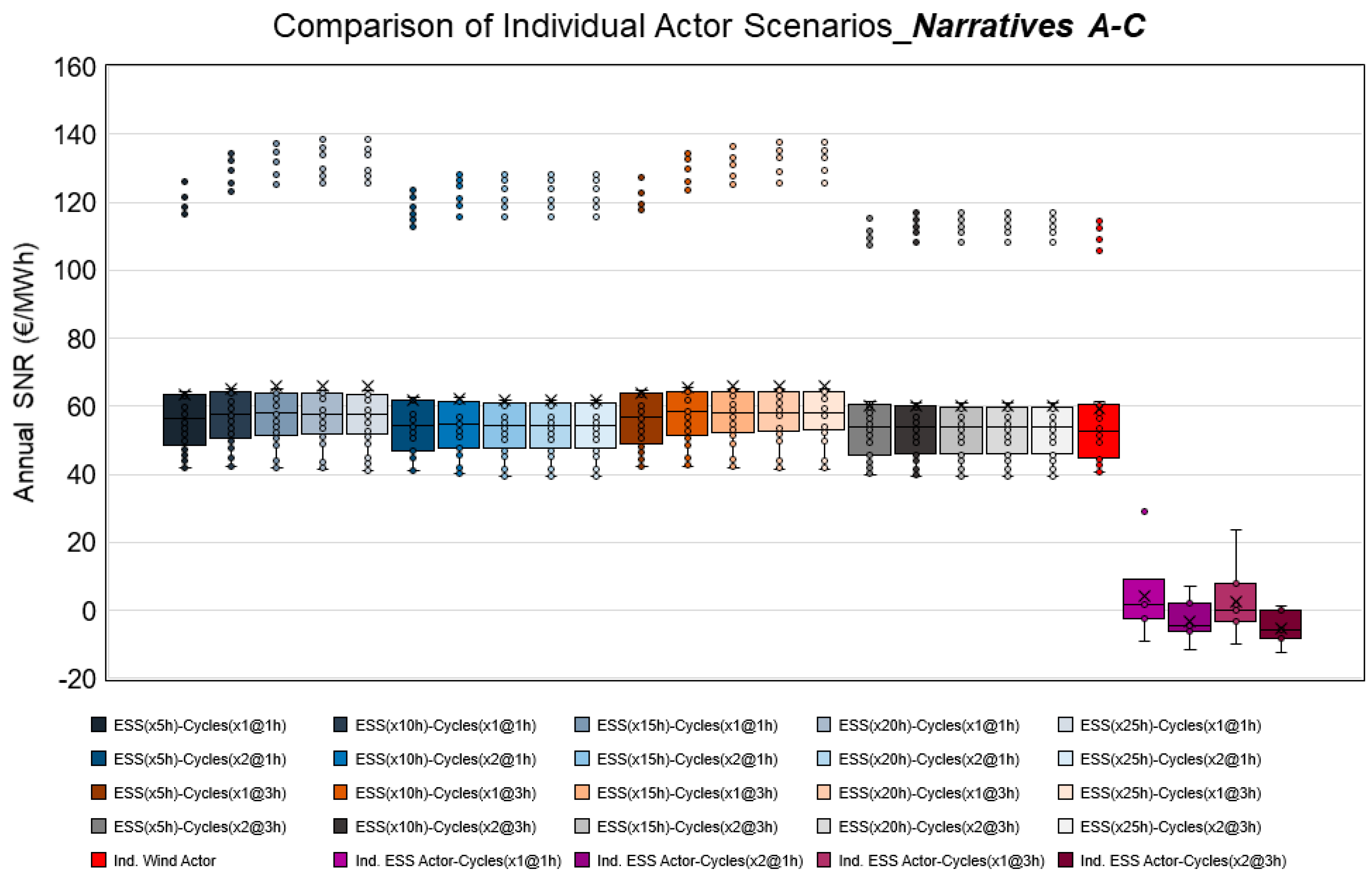Click the Ind. ESS Actor-Cycles(x1@1h) magenta swatch
1372x879 pixels.
[340, 860]
